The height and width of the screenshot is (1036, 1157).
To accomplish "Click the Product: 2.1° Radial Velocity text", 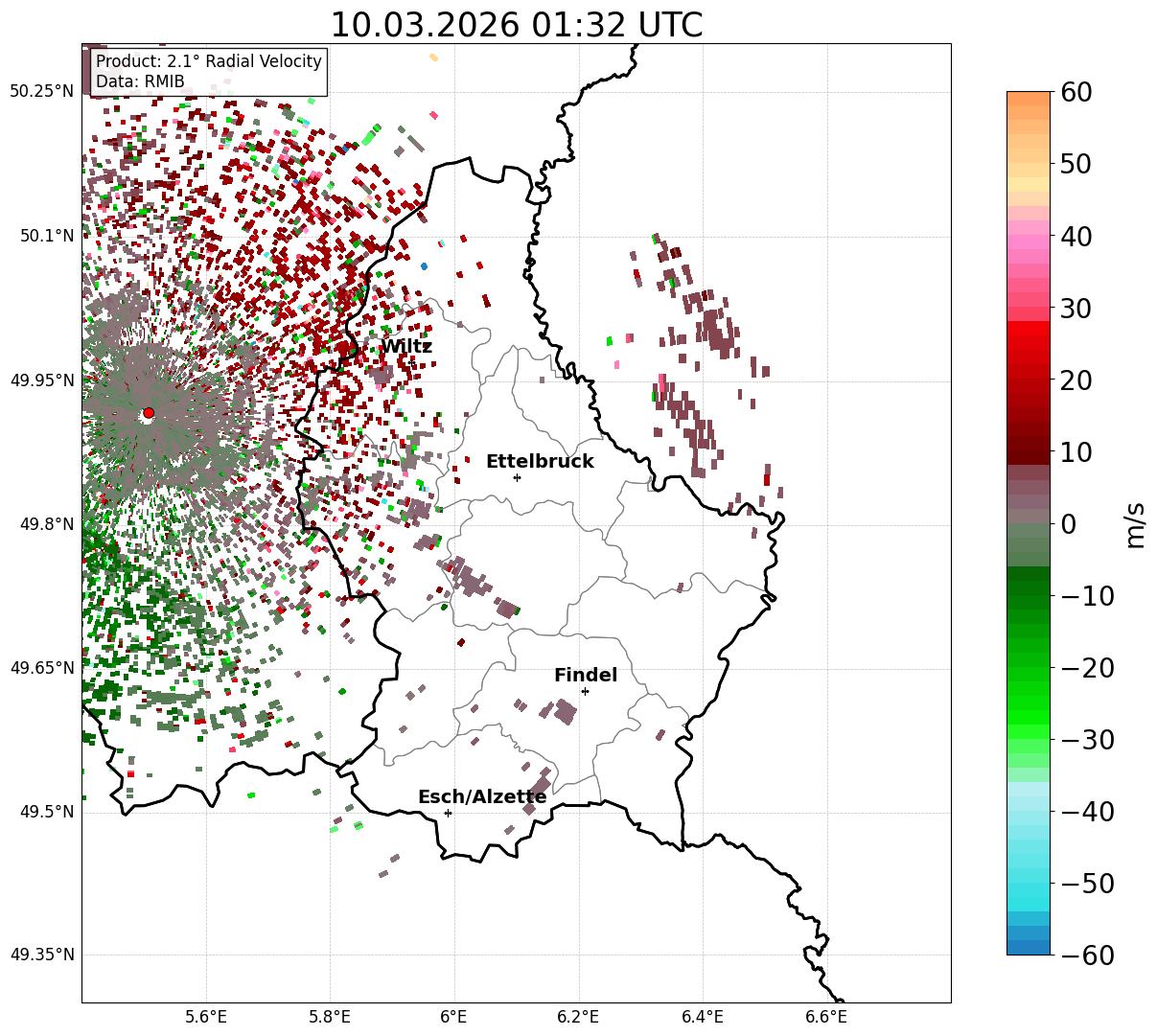I will pos(209,61).
